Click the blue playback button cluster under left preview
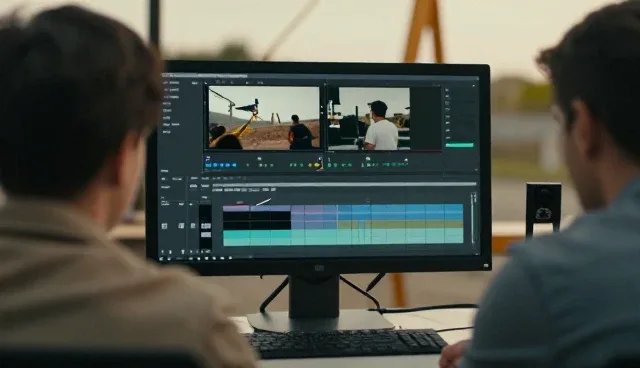This screenshot has height=368, width=640. tap(221, 165)
